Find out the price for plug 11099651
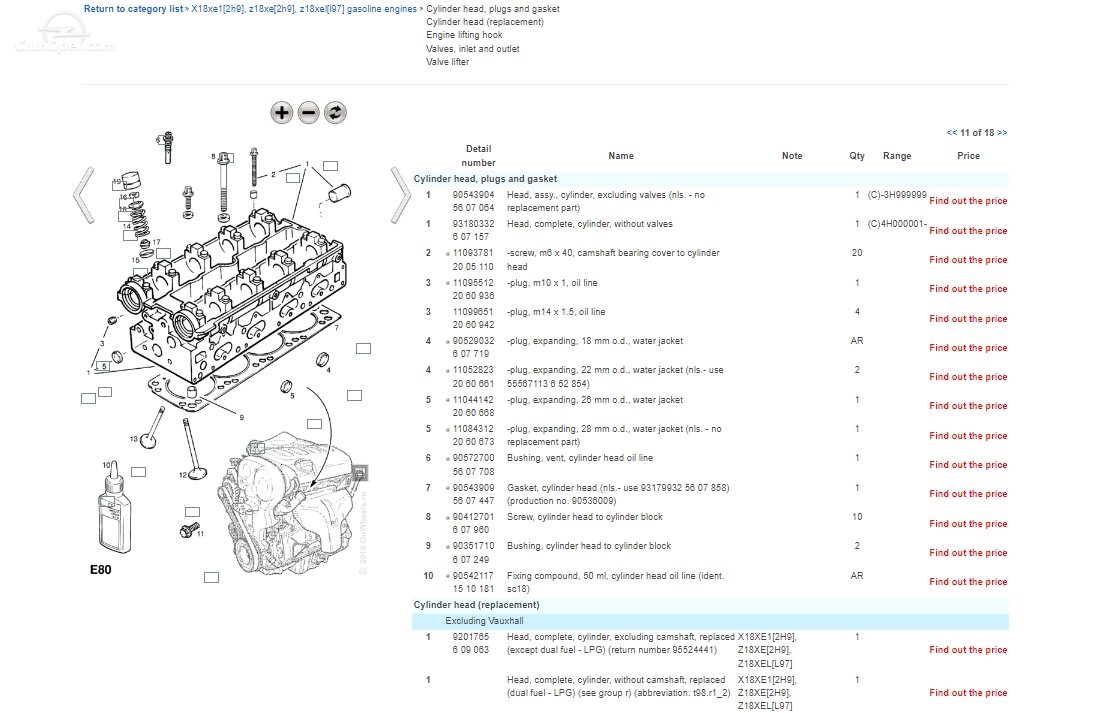The width and height of the screenshot is (1111, 713). [968, 319]
